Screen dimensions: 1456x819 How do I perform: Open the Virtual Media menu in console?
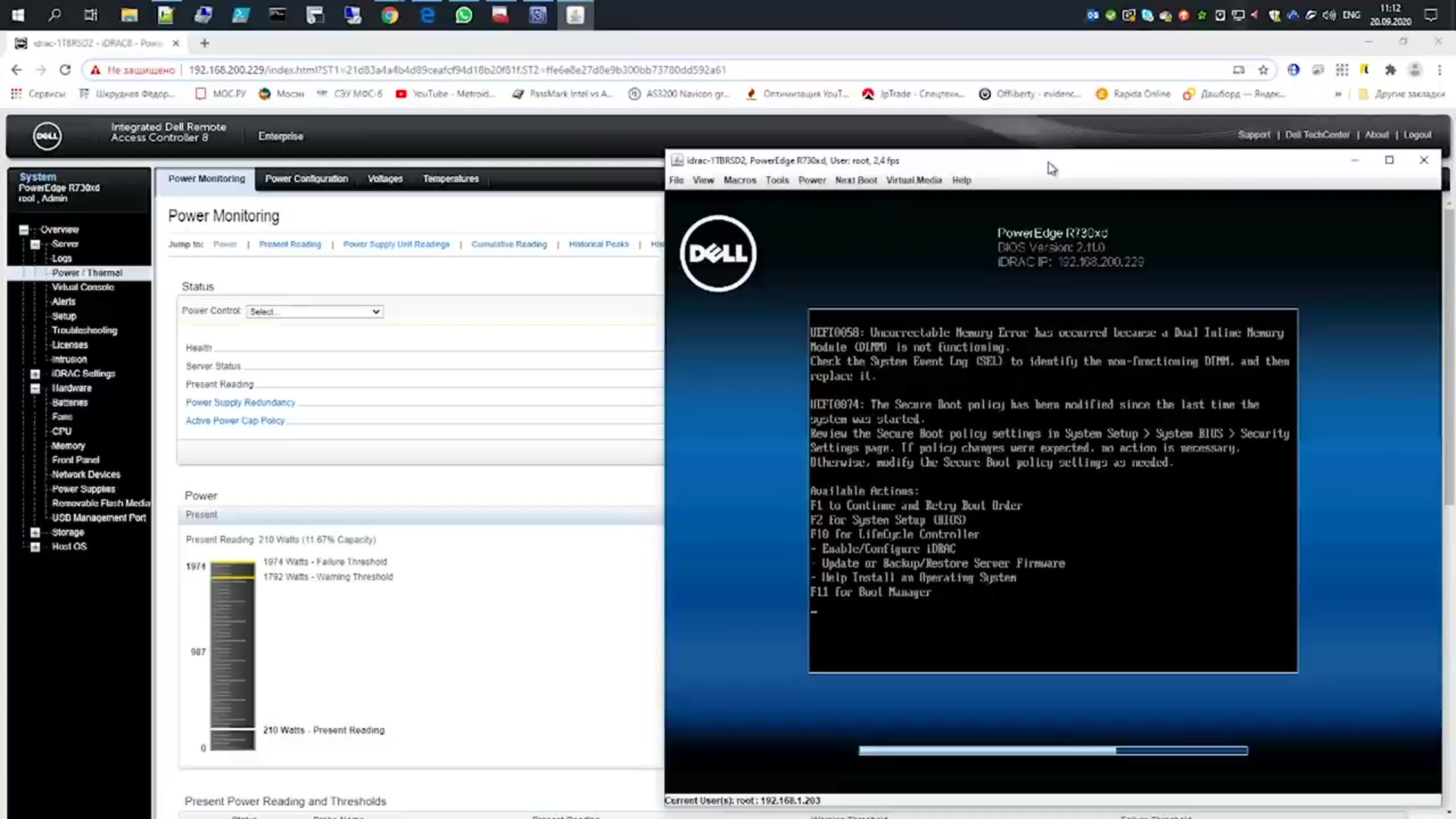pos(914,180)
